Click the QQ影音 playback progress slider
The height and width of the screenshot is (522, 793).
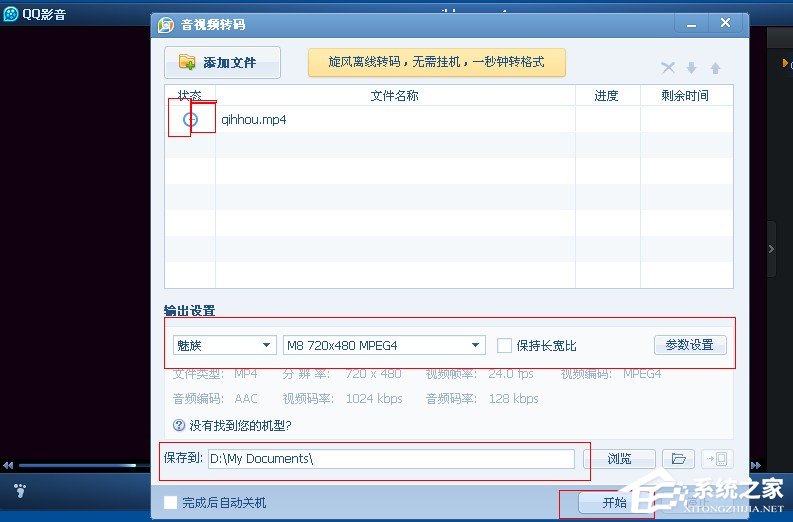[x=84, y=465]
